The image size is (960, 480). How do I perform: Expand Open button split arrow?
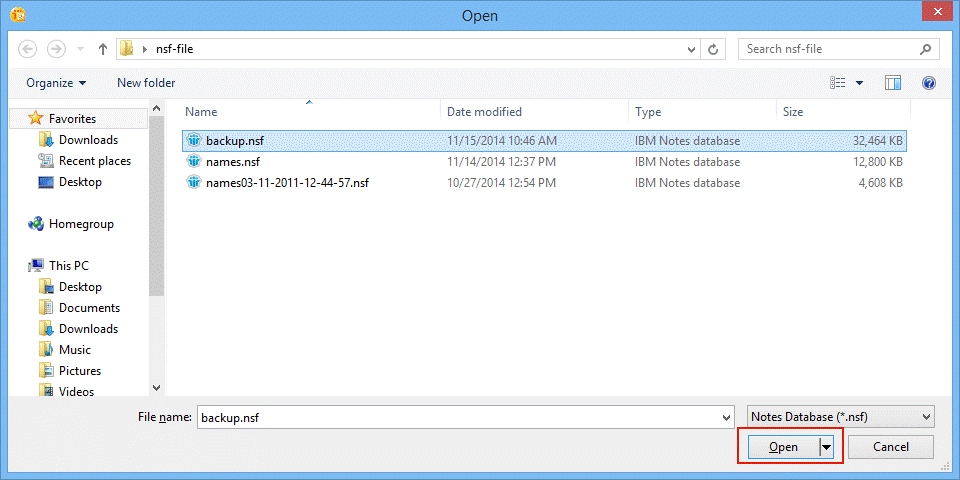[x=827, y=447]
